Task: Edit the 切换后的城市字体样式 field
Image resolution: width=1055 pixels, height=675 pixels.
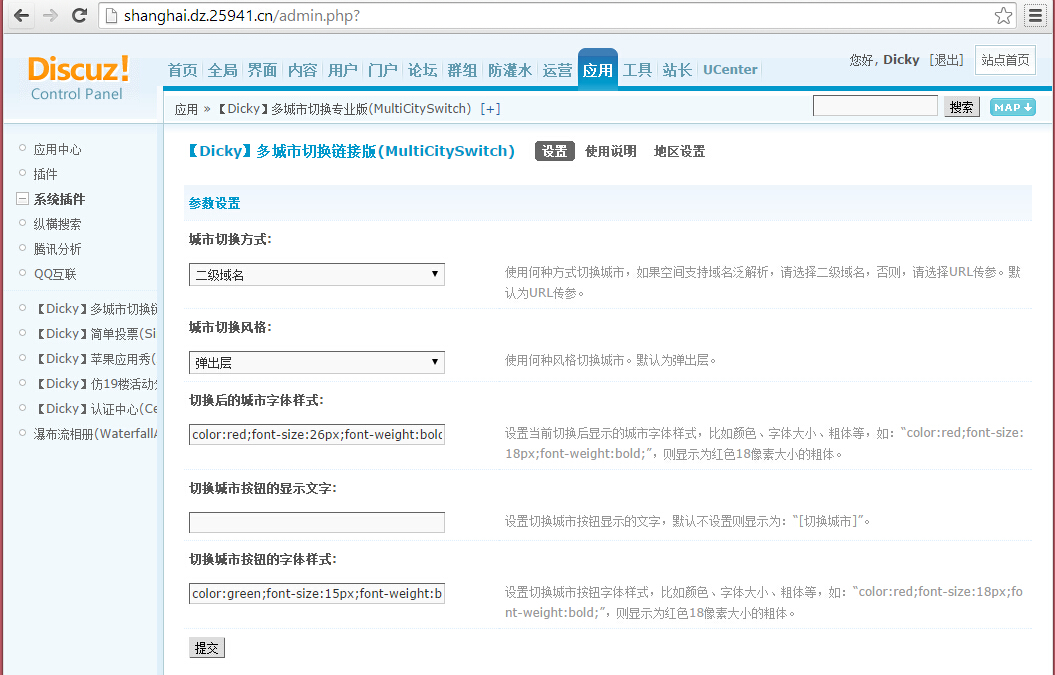Action: pos(317,434)
